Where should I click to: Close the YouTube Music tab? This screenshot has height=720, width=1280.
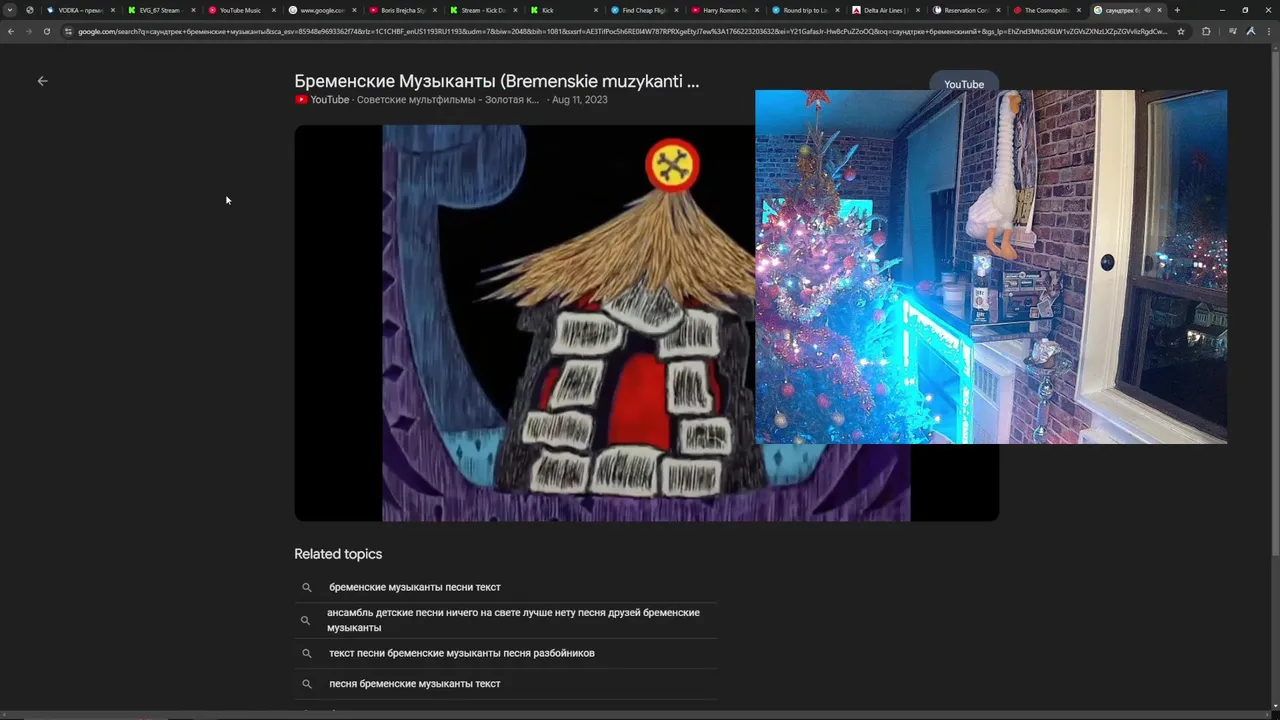pyautogui.click(x=273, y=10)
